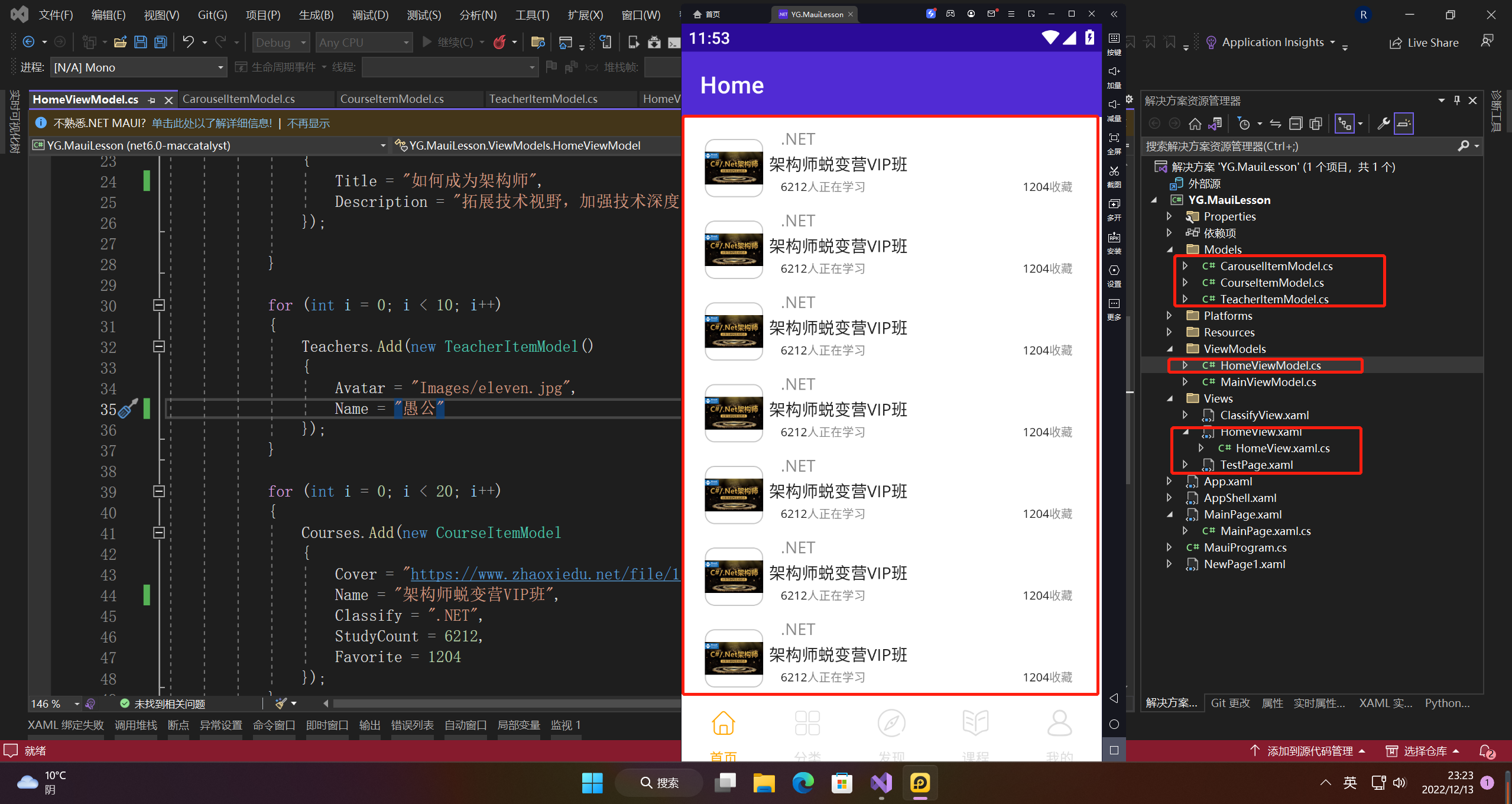Click the Hot Reload flame icon
This screenshot has height=804, width=1512.
point(499,42)
